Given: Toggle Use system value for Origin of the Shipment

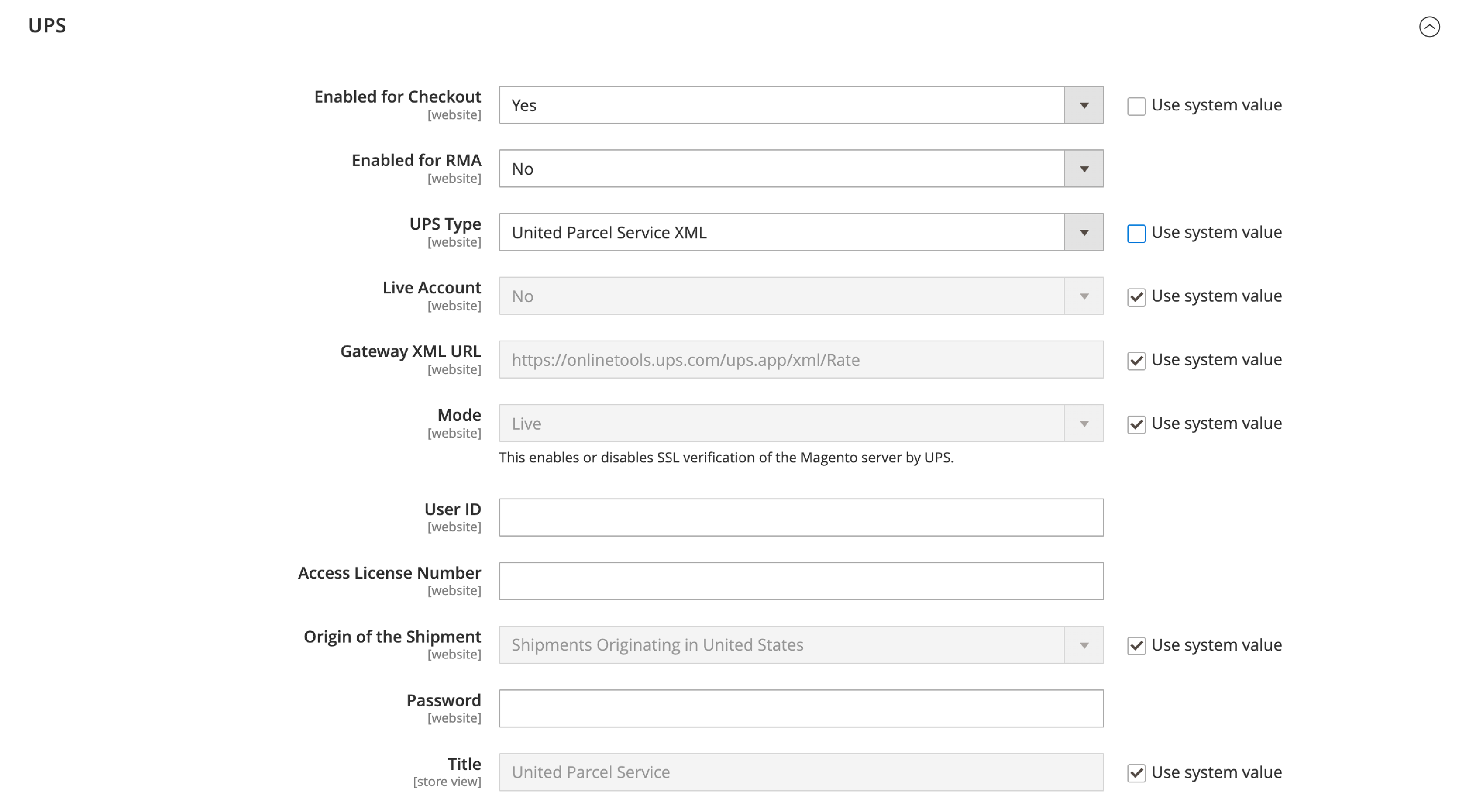Looking at the screenshot, I should (x=1135, y=645).
